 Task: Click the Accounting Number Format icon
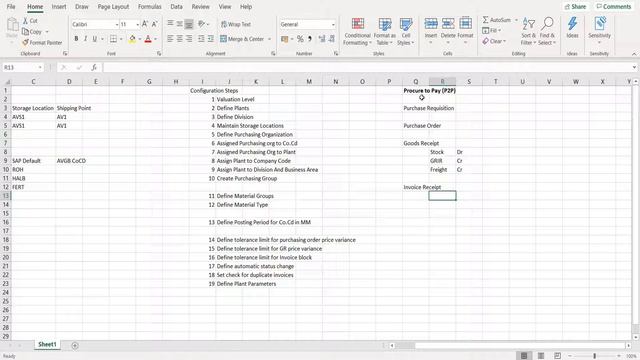284,39
